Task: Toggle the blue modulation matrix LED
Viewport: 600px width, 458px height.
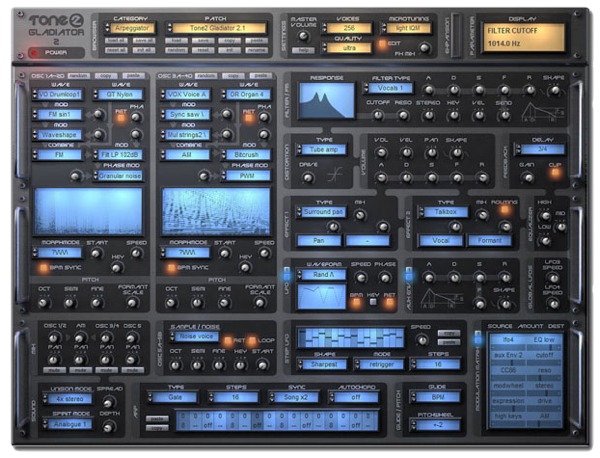Action: click(478, 339)
